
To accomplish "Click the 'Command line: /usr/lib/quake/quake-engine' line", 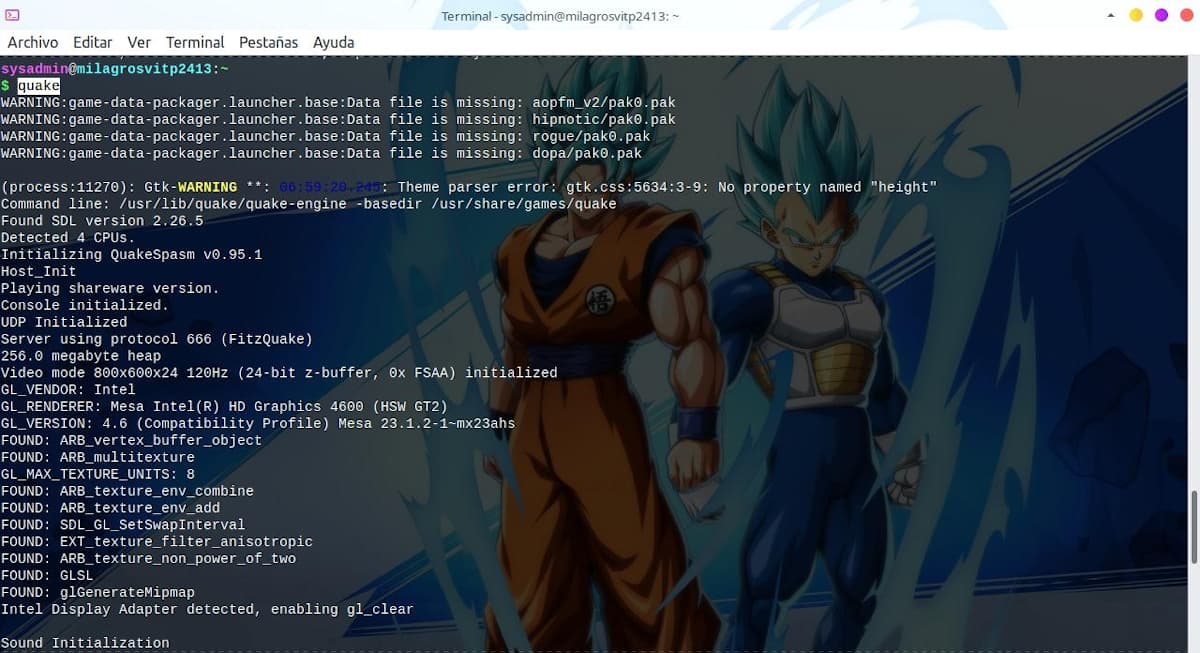I will point(308,204).
